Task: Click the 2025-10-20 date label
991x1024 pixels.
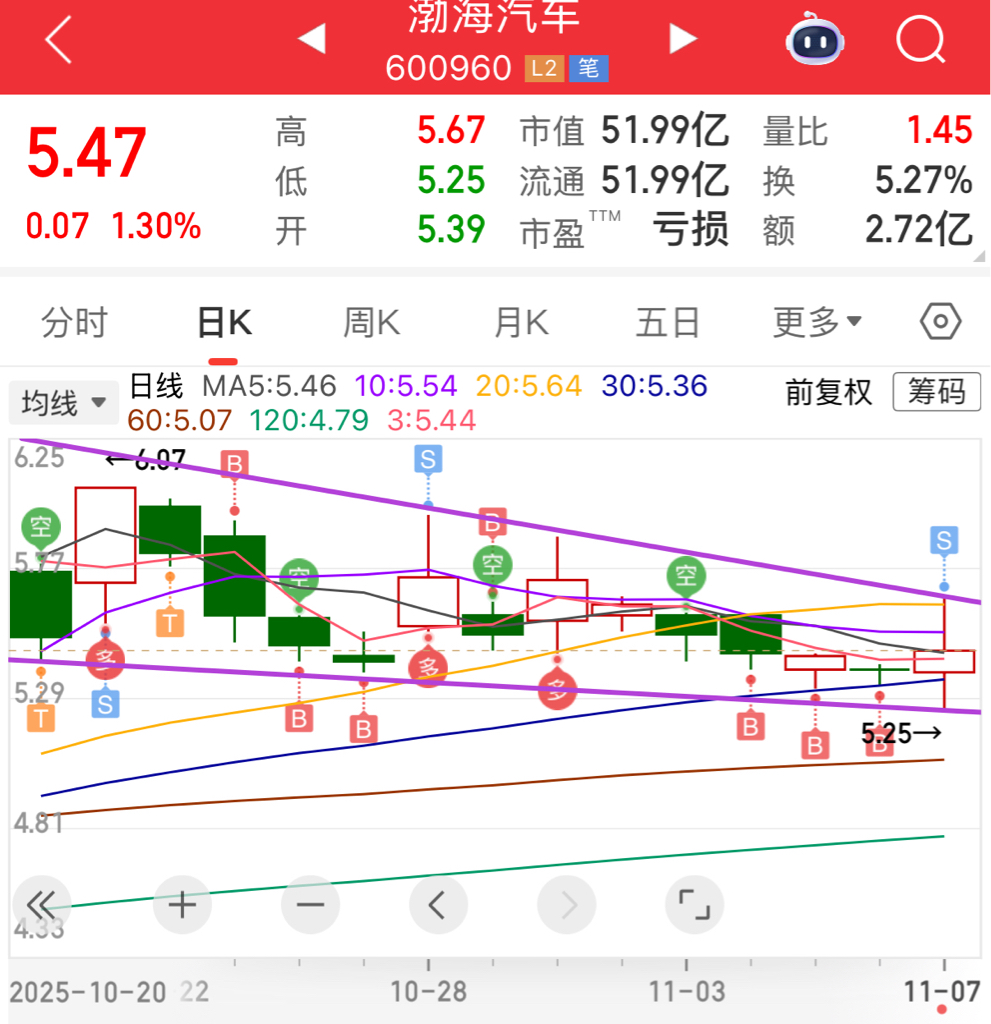Action: click(x=88, y=993)
